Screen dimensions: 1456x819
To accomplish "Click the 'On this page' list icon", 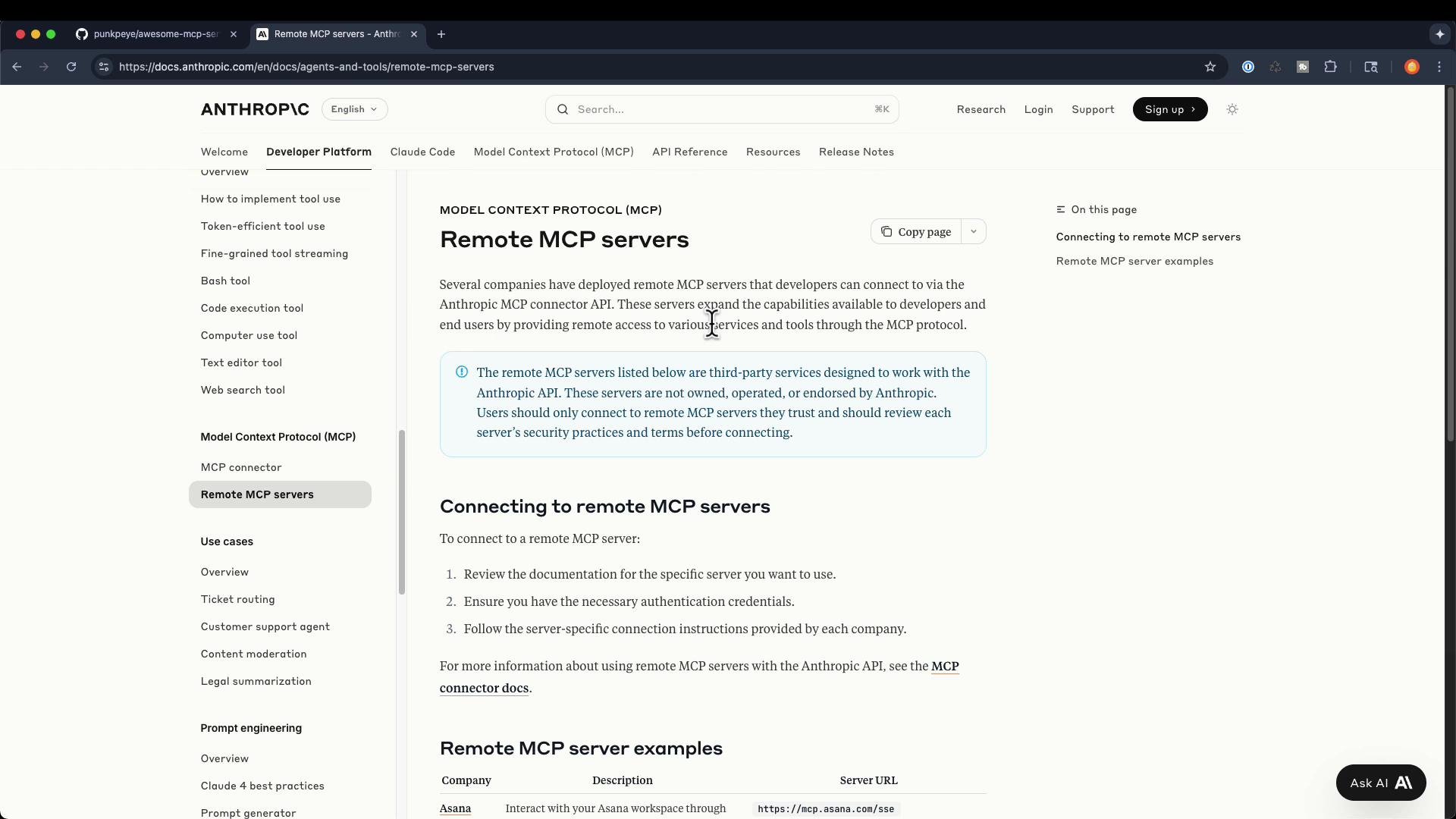I will (x=1061, y=209).
